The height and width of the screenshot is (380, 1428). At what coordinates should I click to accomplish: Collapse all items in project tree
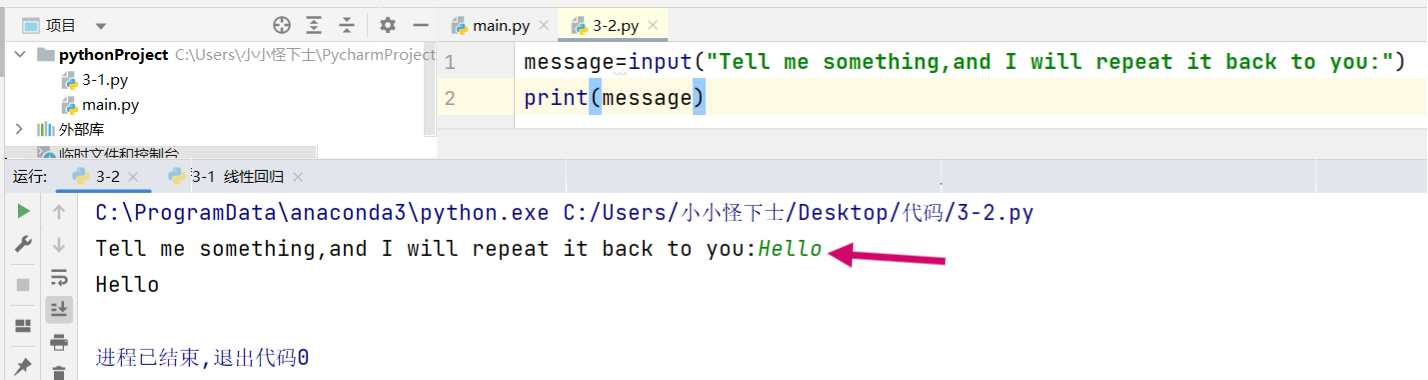click(346, 25)
